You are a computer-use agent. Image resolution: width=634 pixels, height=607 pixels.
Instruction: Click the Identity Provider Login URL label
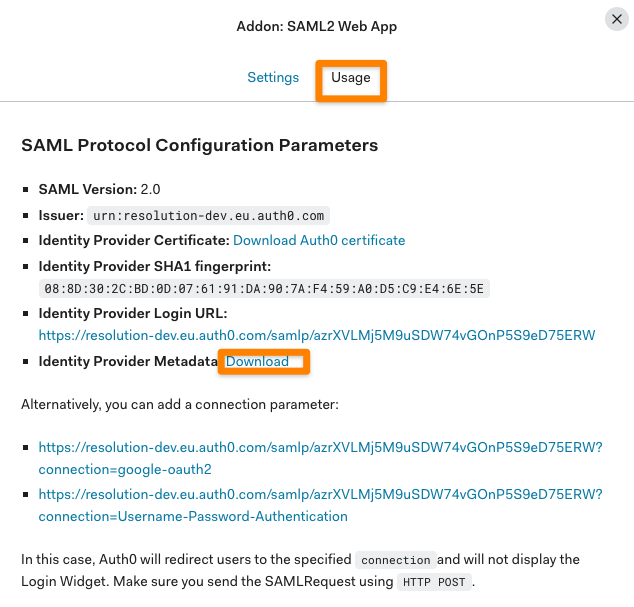coord(133,313)
